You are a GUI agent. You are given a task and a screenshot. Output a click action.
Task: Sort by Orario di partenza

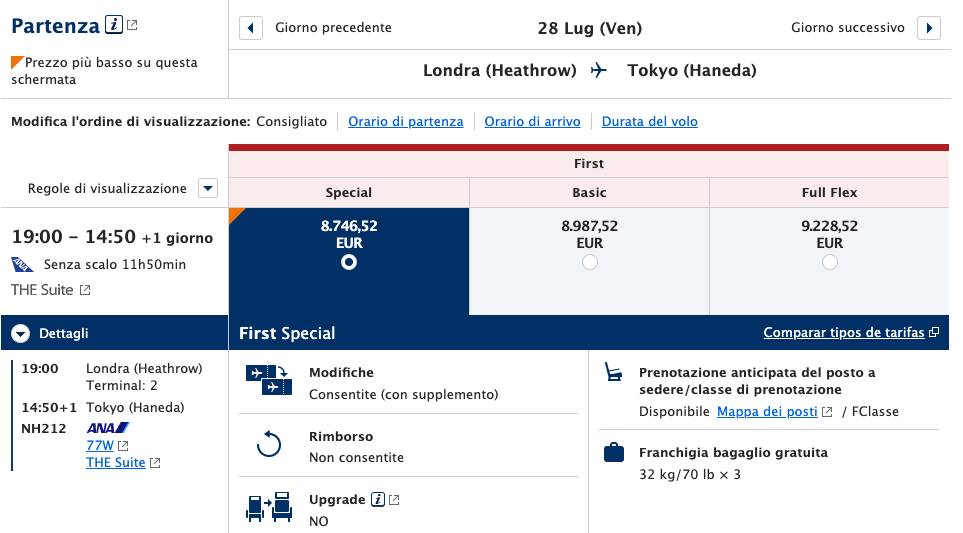(405, 122)
